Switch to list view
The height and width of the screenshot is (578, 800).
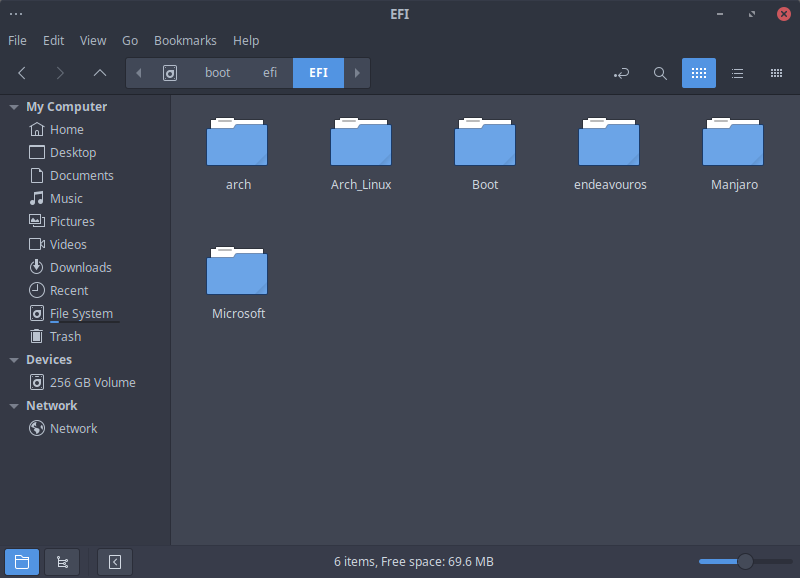[x=737, y=73]
